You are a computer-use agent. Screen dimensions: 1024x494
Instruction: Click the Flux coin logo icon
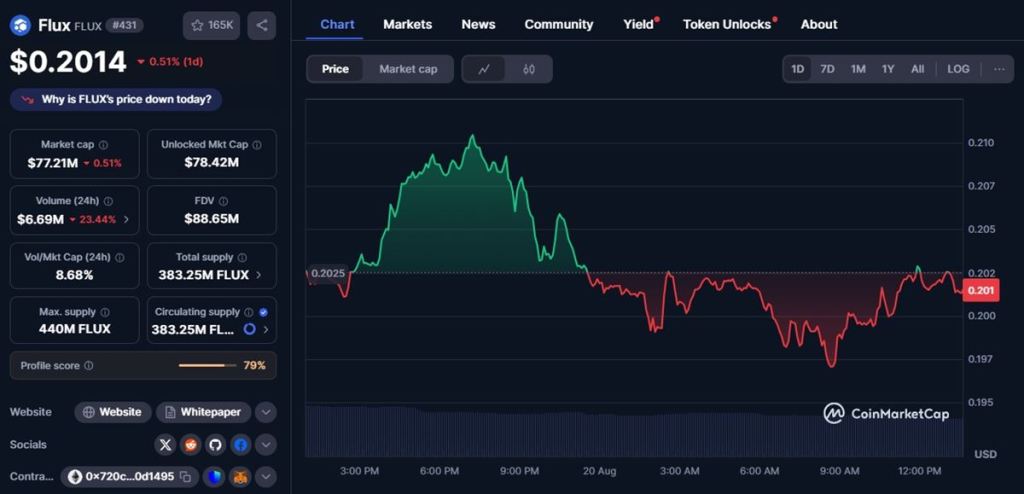(x=20, y=25)
